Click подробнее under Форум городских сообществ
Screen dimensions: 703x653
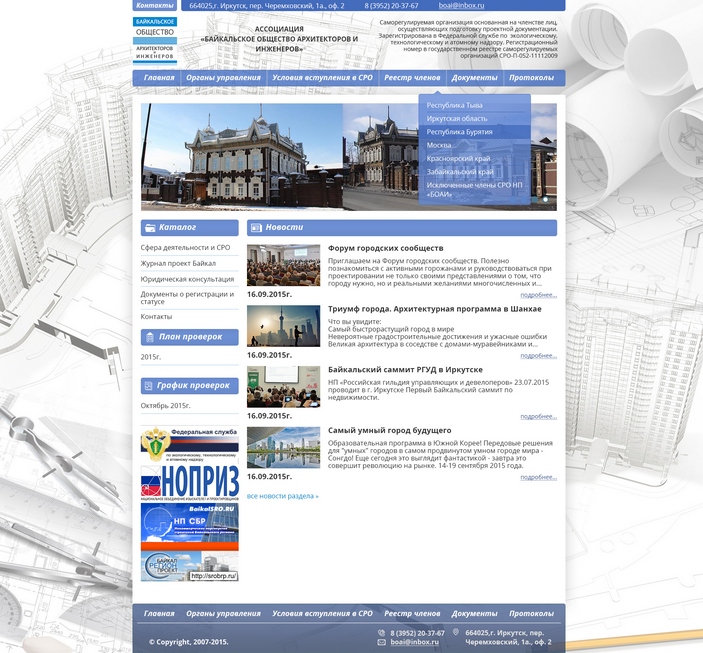pyautogui.click(x=538, y=295)
